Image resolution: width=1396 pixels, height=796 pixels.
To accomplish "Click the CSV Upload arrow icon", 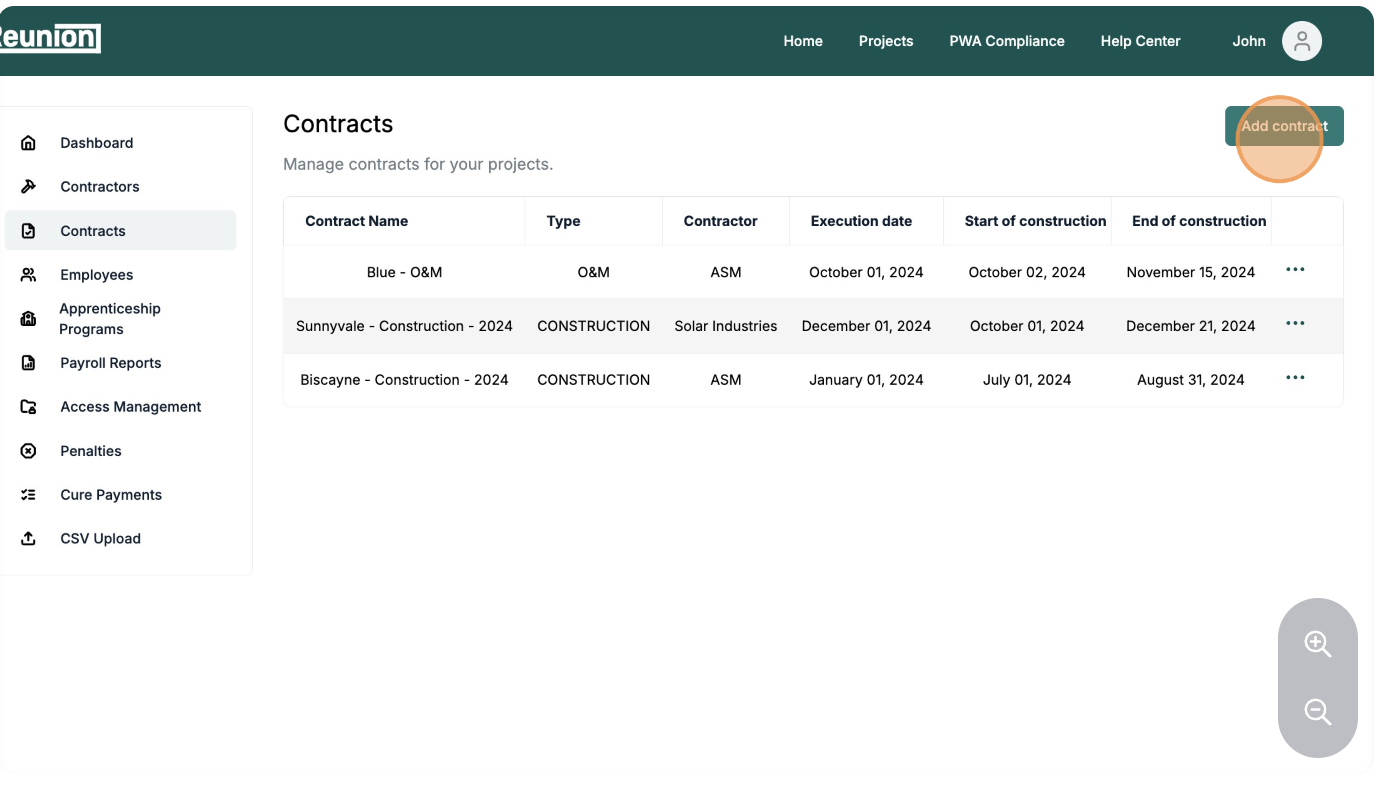I will point(28,539).
